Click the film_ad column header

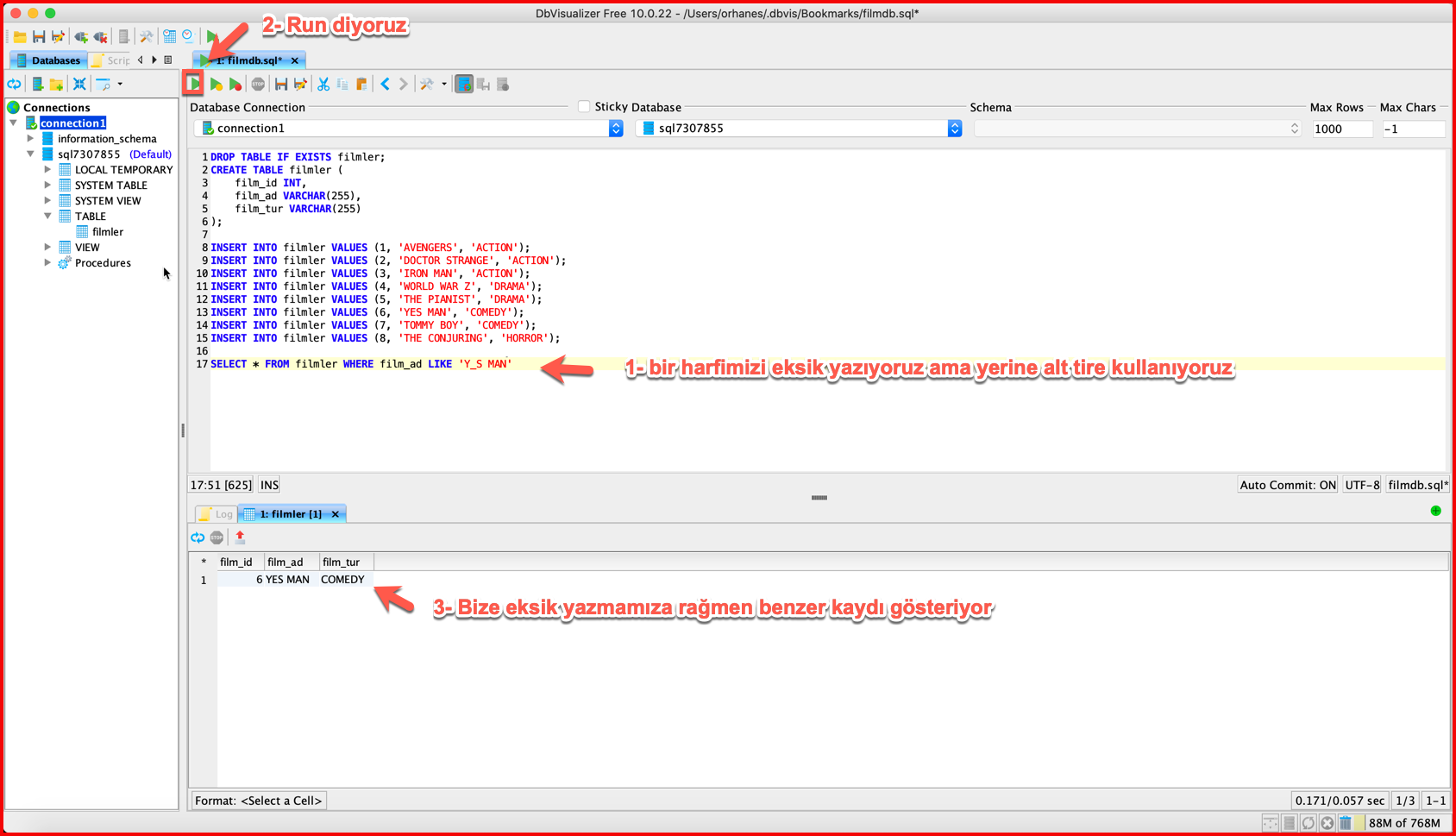coord(292,562)
